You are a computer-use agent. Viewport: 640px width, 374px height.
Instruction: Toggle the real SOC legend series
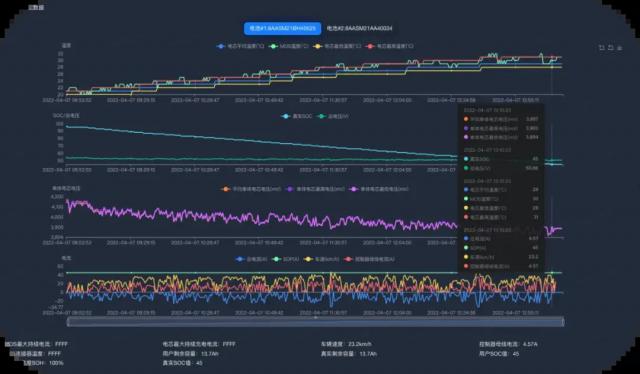[297, 116]
